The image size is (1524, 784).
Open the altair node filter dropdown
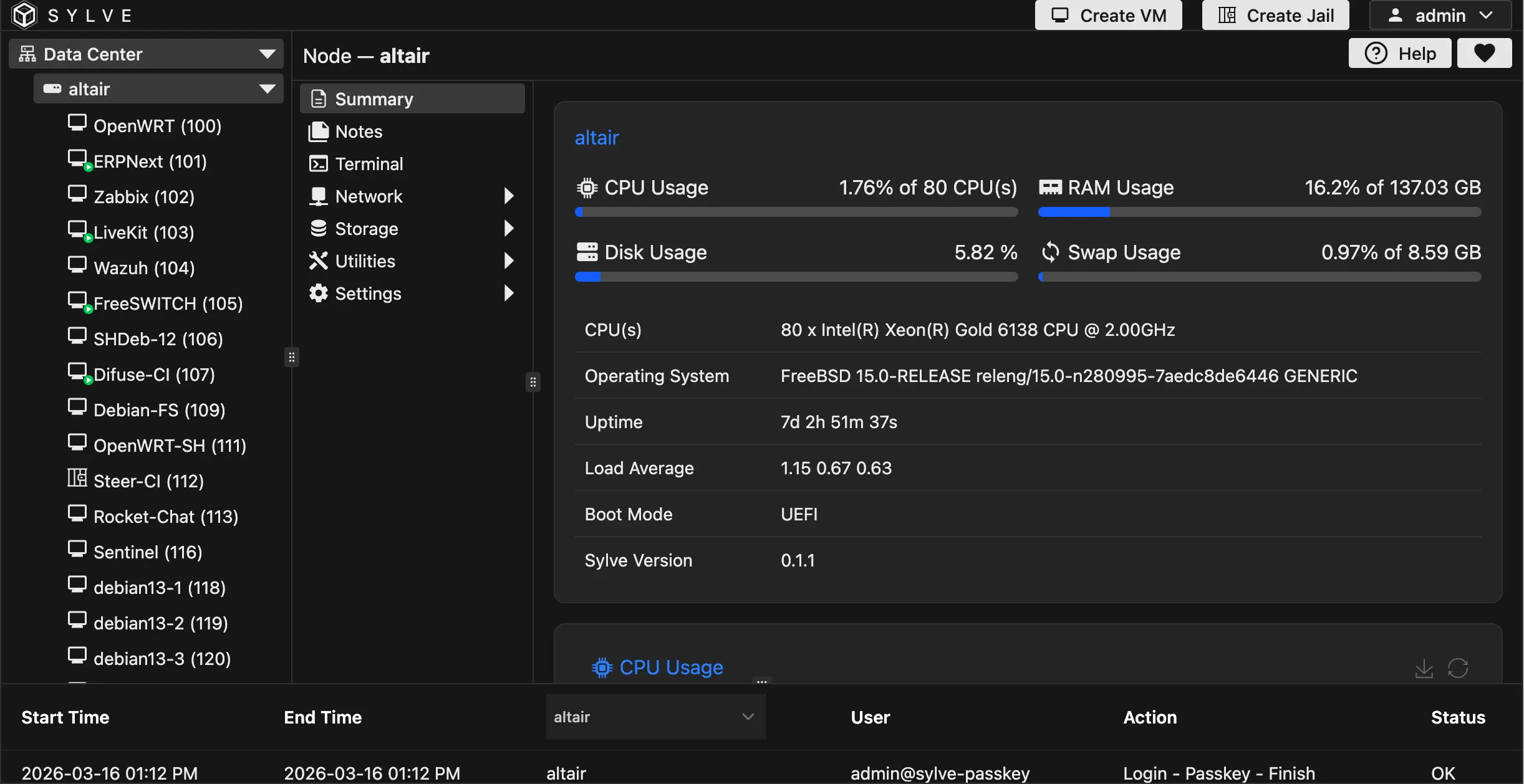point(655,717)
